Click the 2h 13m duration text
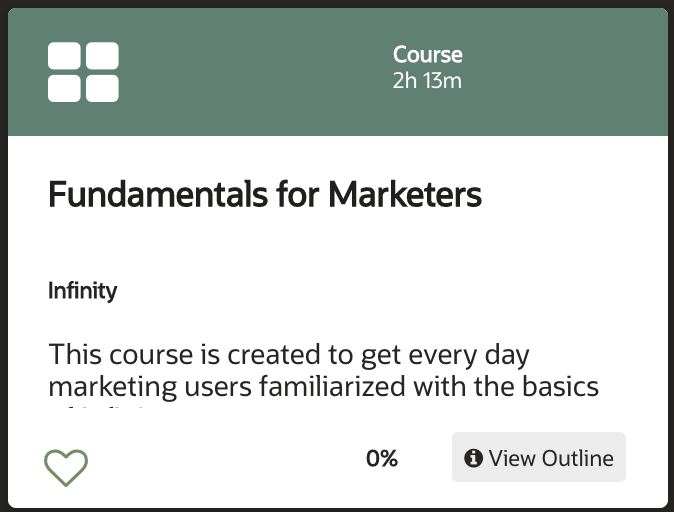 click(x=427, y=80)
